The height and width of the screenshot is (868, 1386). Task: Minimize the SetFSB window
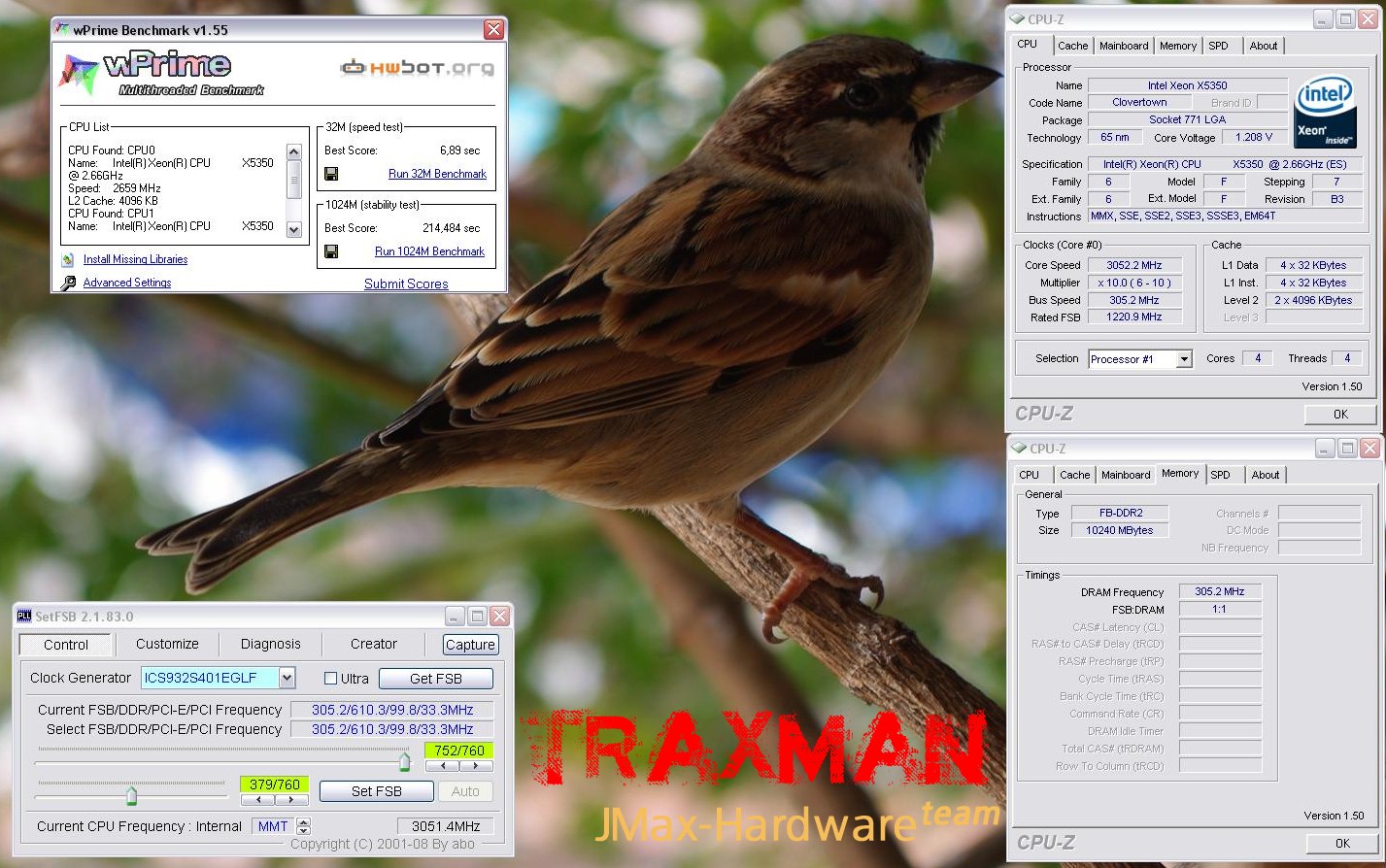[x=455, y=617]
